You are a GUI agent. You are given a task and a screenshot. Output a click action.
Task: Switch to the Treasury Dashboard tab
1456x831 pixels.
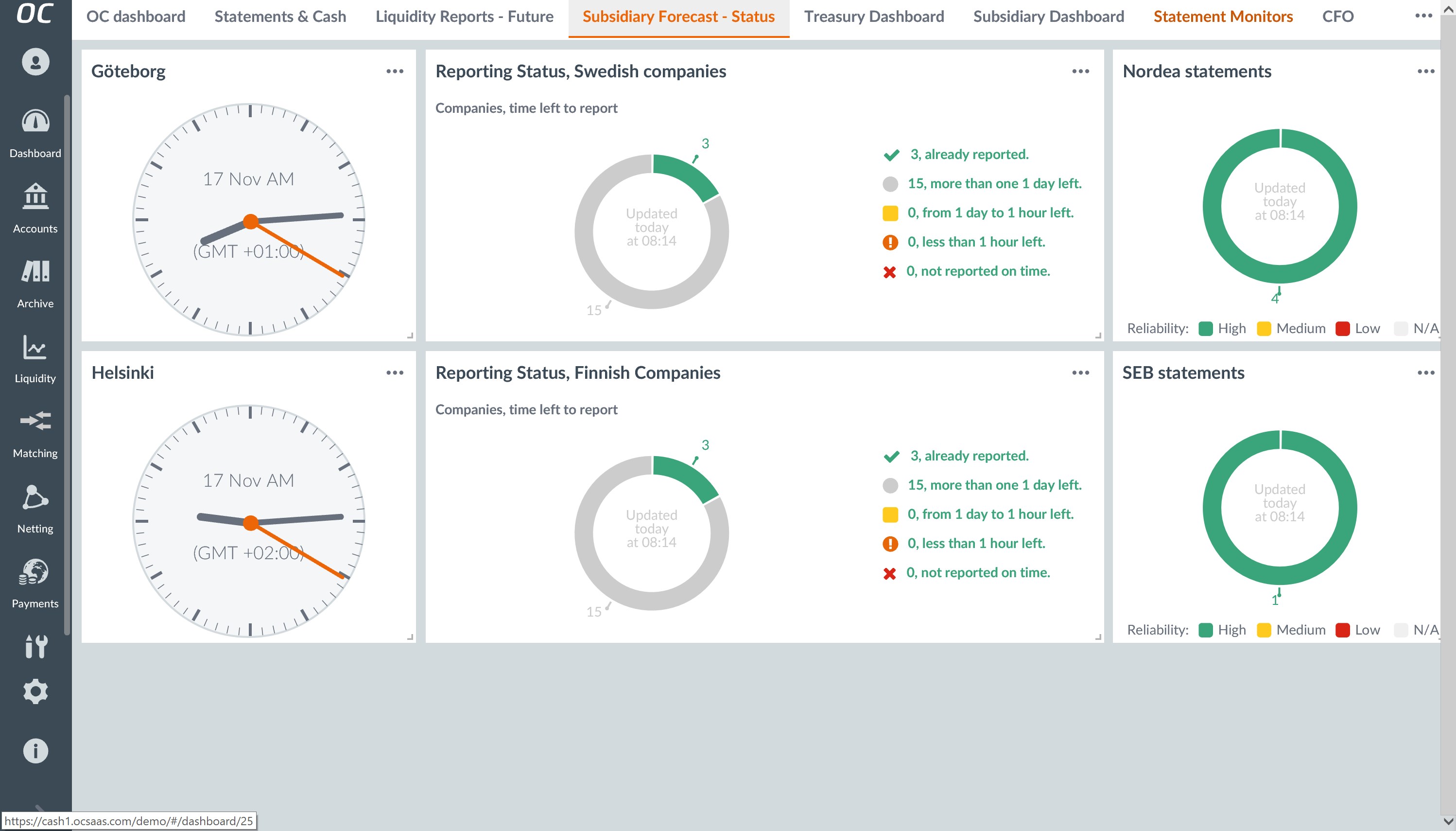874,17
